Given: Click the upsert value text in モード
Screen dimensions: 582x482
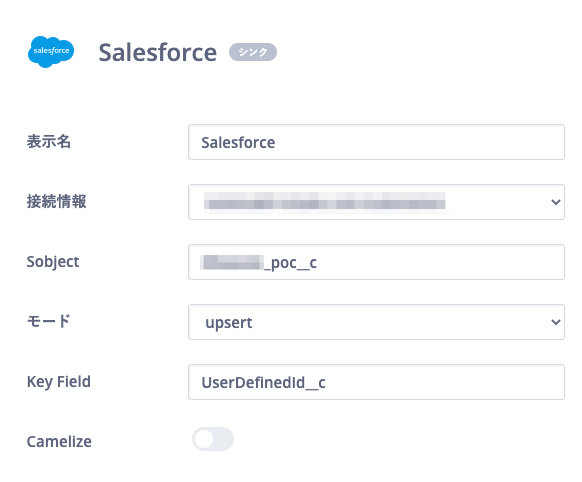Looking at the screenshot, I should pos(229,323).
